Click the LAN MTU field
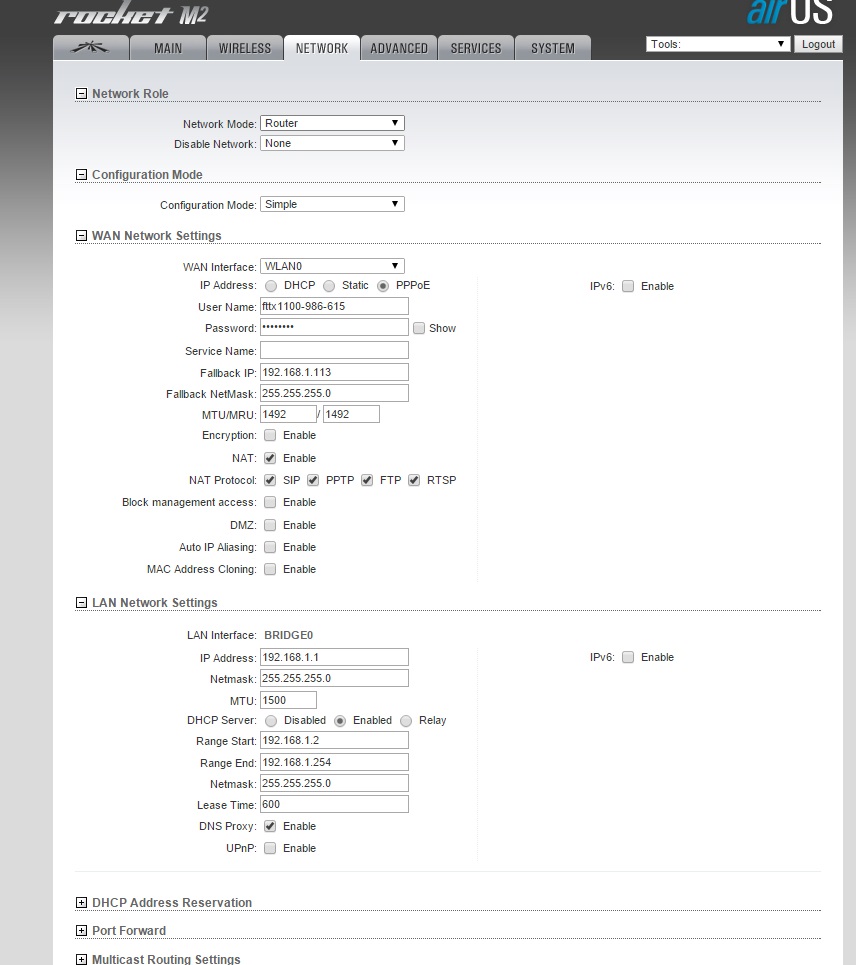This screenshot has height=965, width=856. (x=288, y=700)
